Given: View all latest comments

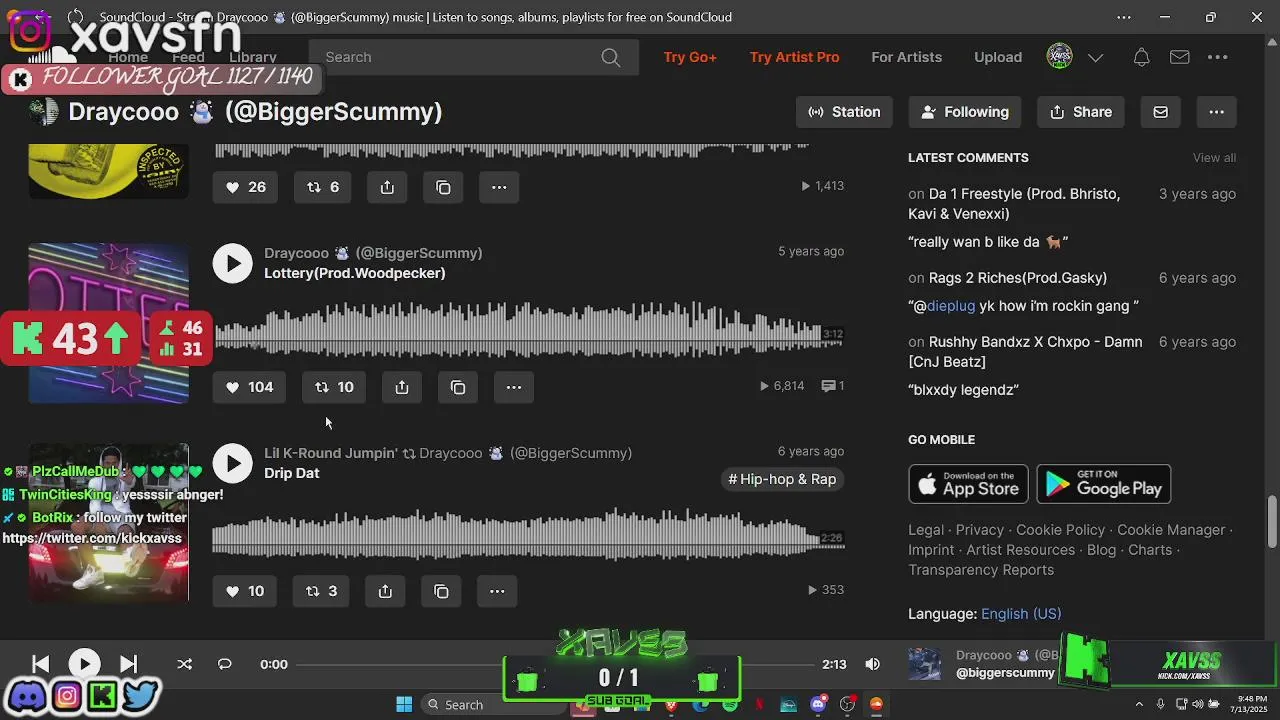Looking at the screenshot, I should point(1214,158).
